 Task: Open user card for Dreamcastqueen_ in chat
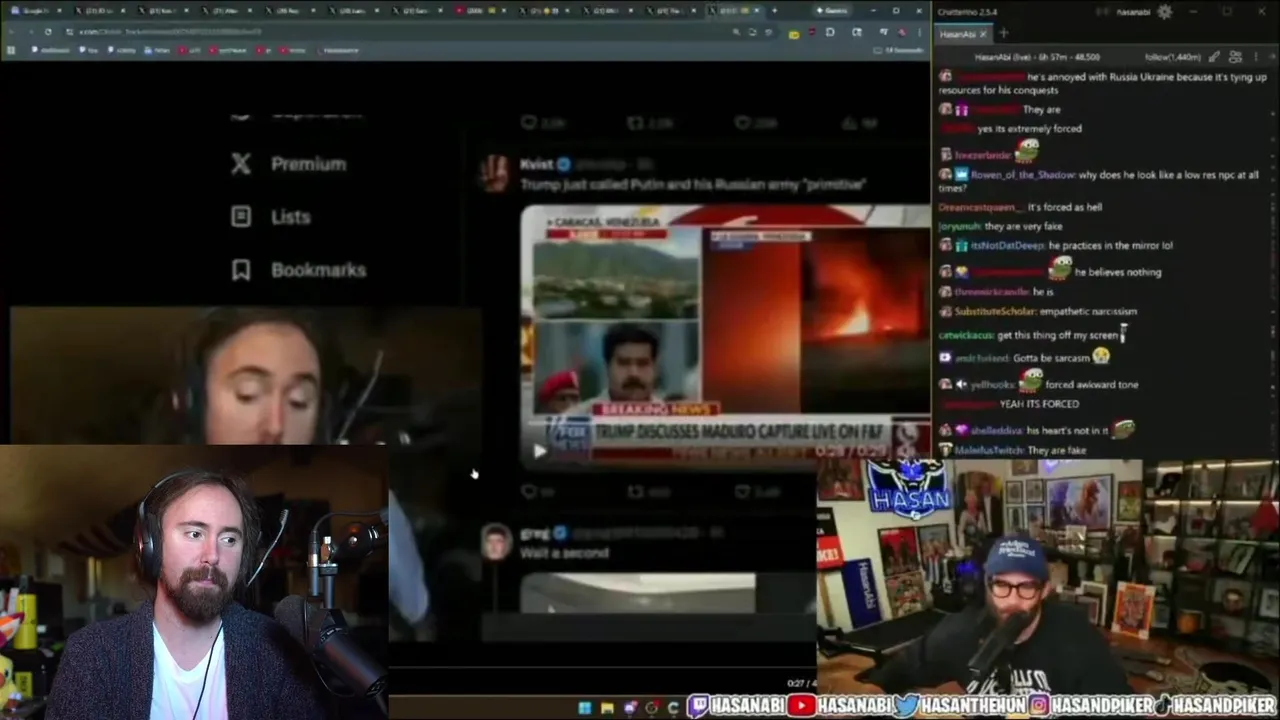pos(981,207)
